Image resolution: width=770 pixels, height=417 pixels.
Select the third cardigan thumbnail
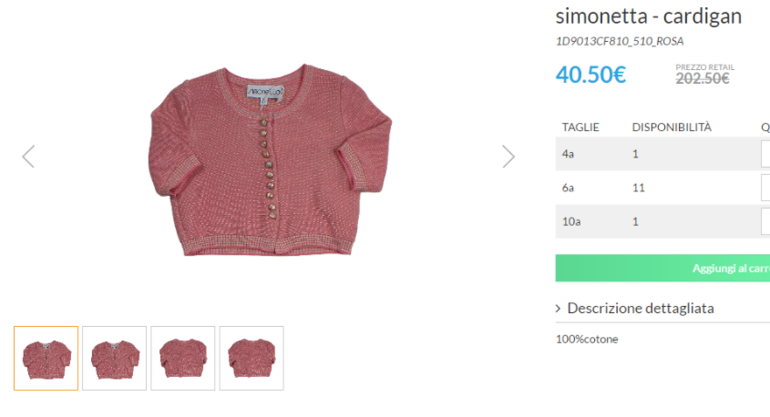point(183,358)
